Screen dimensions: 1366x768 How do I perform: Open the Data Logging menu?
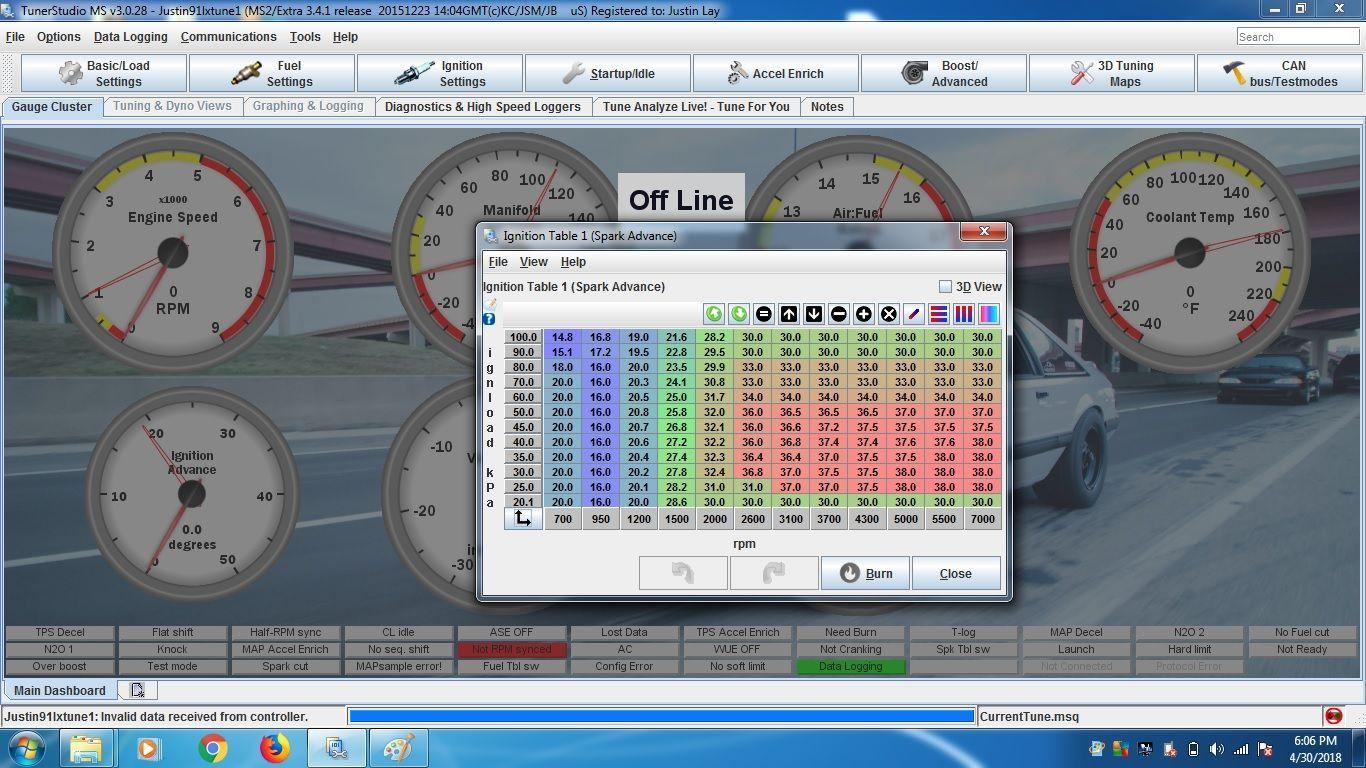tap(130, 36)
